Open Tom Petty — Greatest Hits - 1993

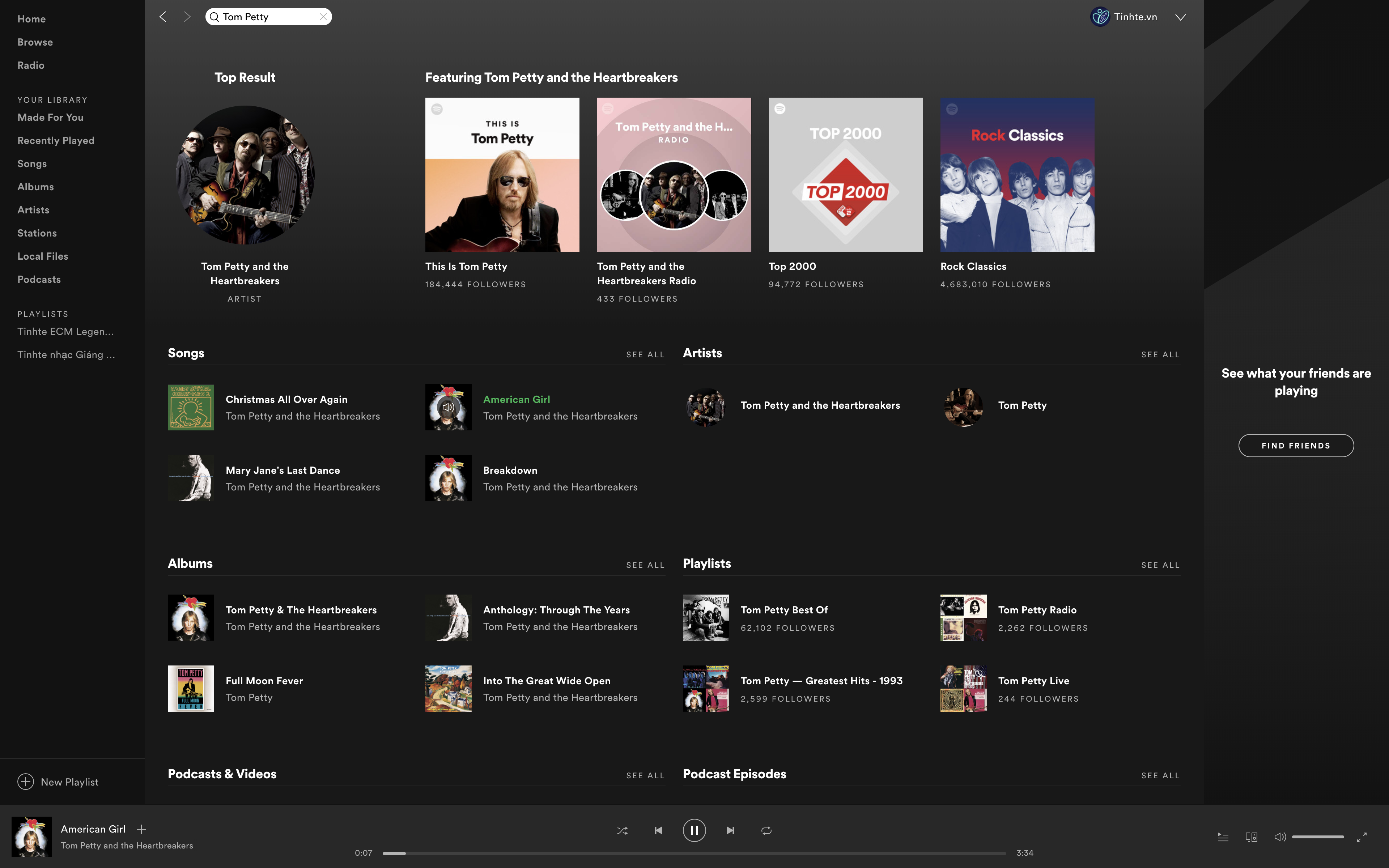point(706,688)
